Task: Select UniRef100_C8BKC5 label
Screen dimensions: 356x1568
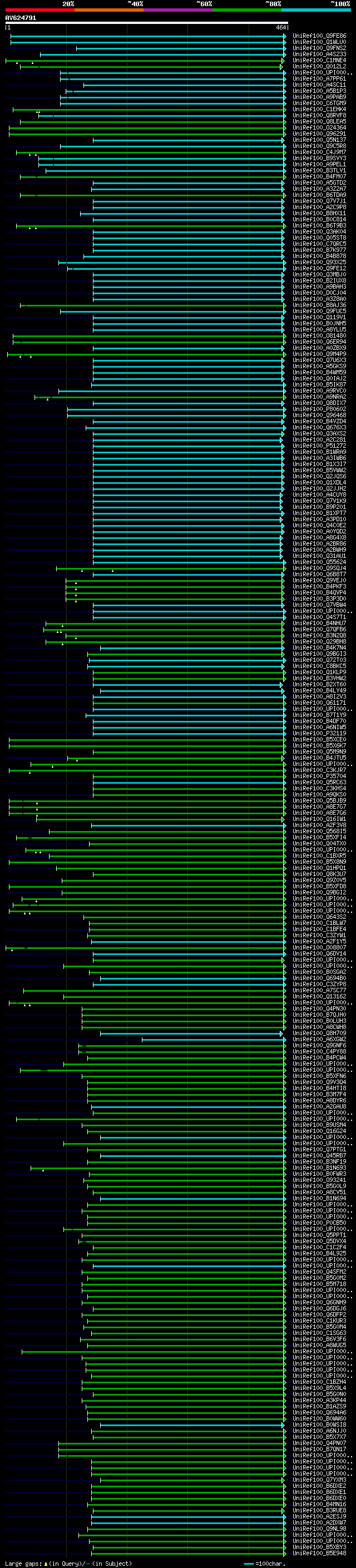Action: [x=319, y=666]
